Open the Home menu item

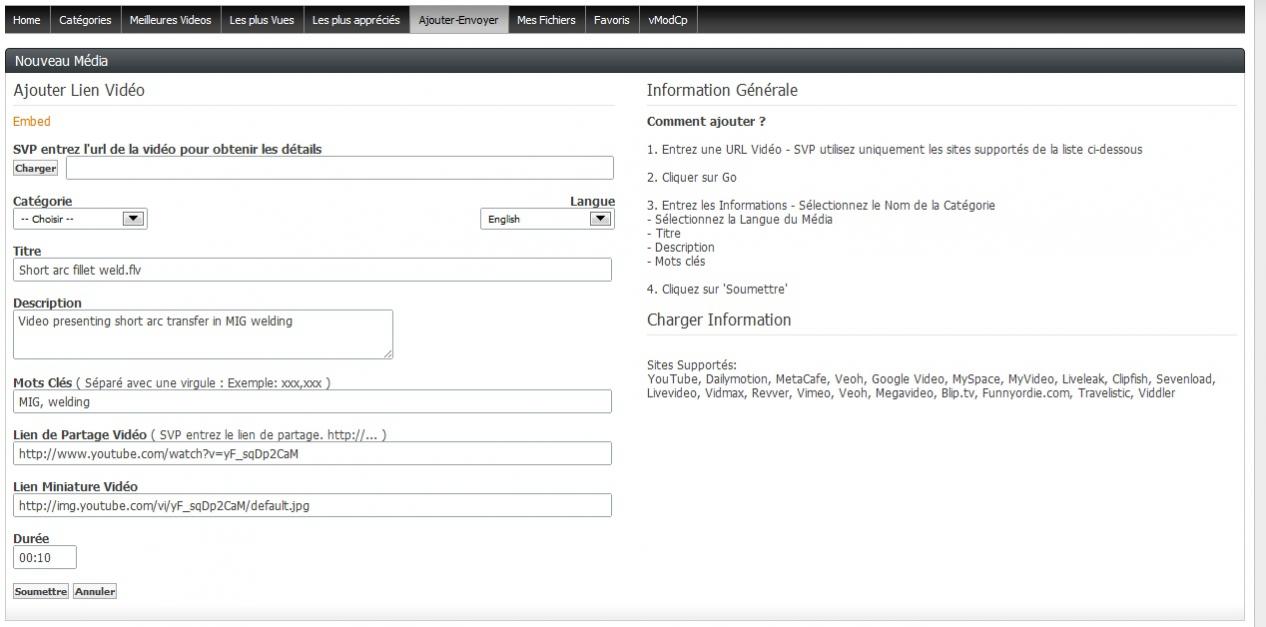[27, 20]
